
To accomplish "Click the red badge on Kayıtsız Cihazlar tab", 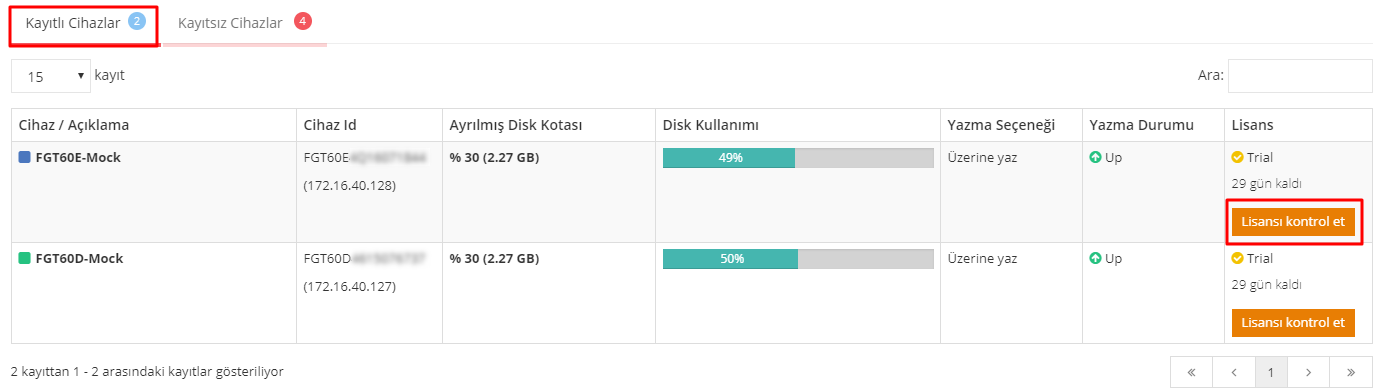I will pyautogui.click(x=304, y=21).
